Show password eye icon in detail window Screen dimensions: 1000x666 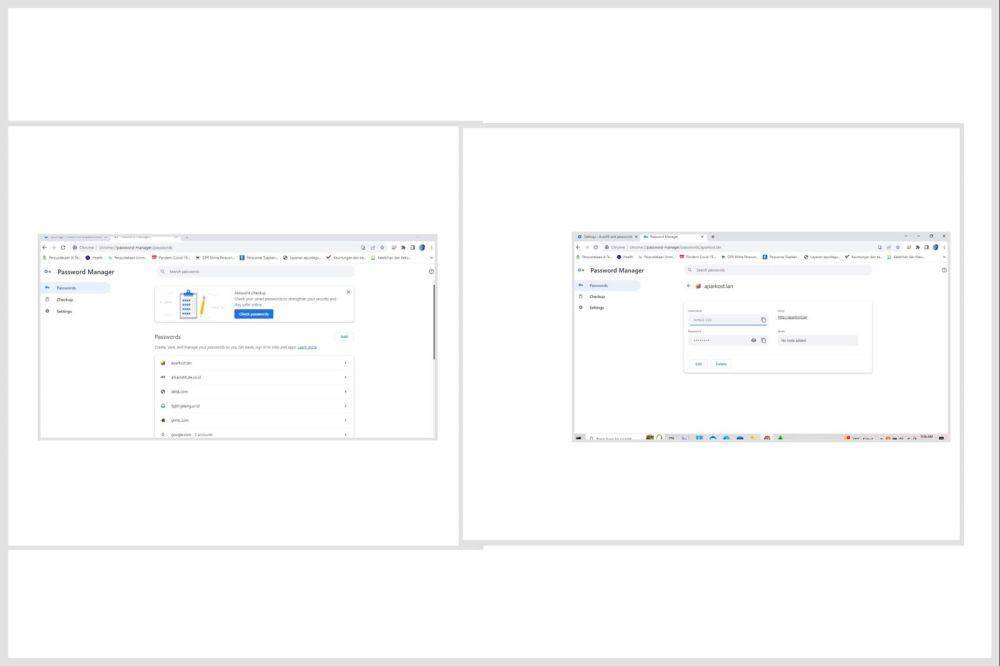point(753,341)
